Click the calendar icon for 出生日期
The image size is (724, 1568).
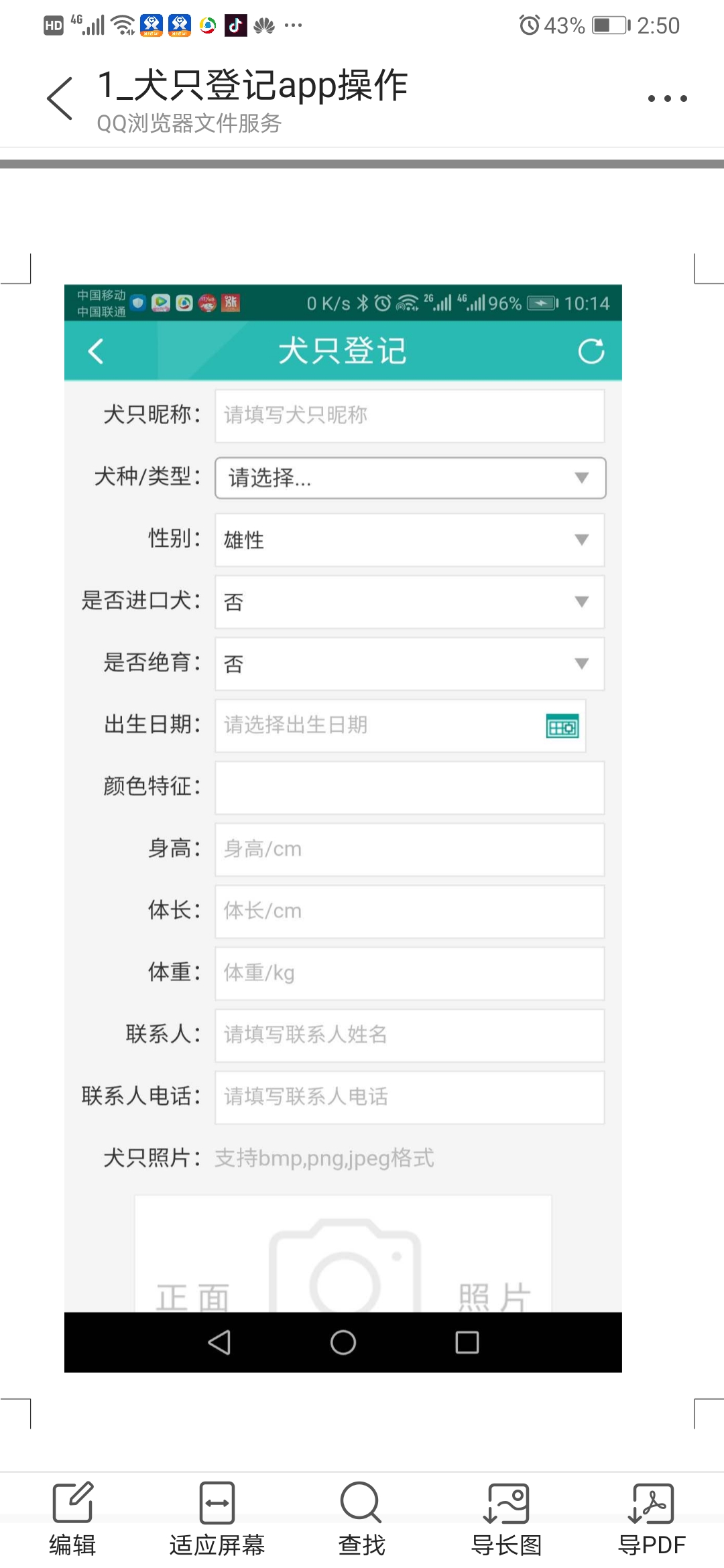[562, 726]
